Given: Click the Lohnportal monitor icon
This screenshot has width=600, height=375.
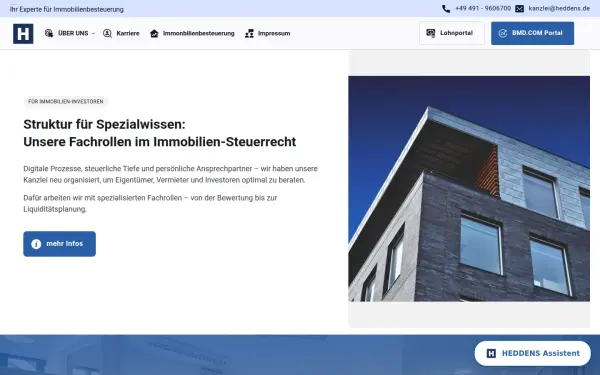Looking at the screenshot, I should click(x=431, y=33).
